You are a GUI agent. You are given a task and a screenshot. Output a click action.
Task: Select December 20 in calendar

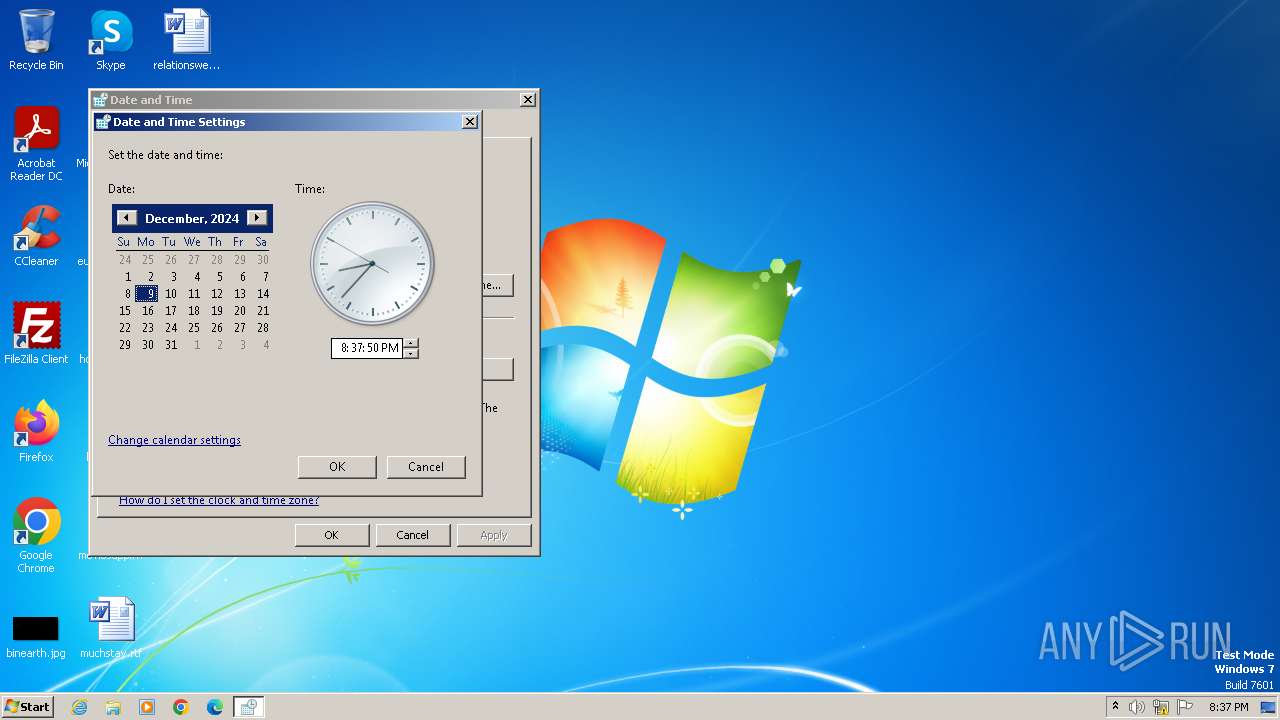(240, 311)
